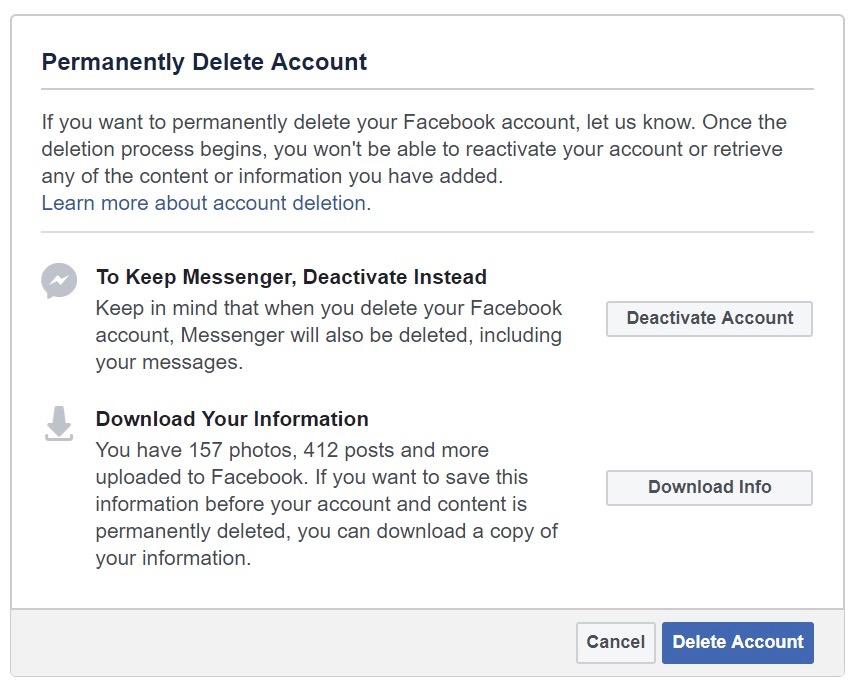
Task: Open Learn more about account deletion link
Action: coord(203,203)
